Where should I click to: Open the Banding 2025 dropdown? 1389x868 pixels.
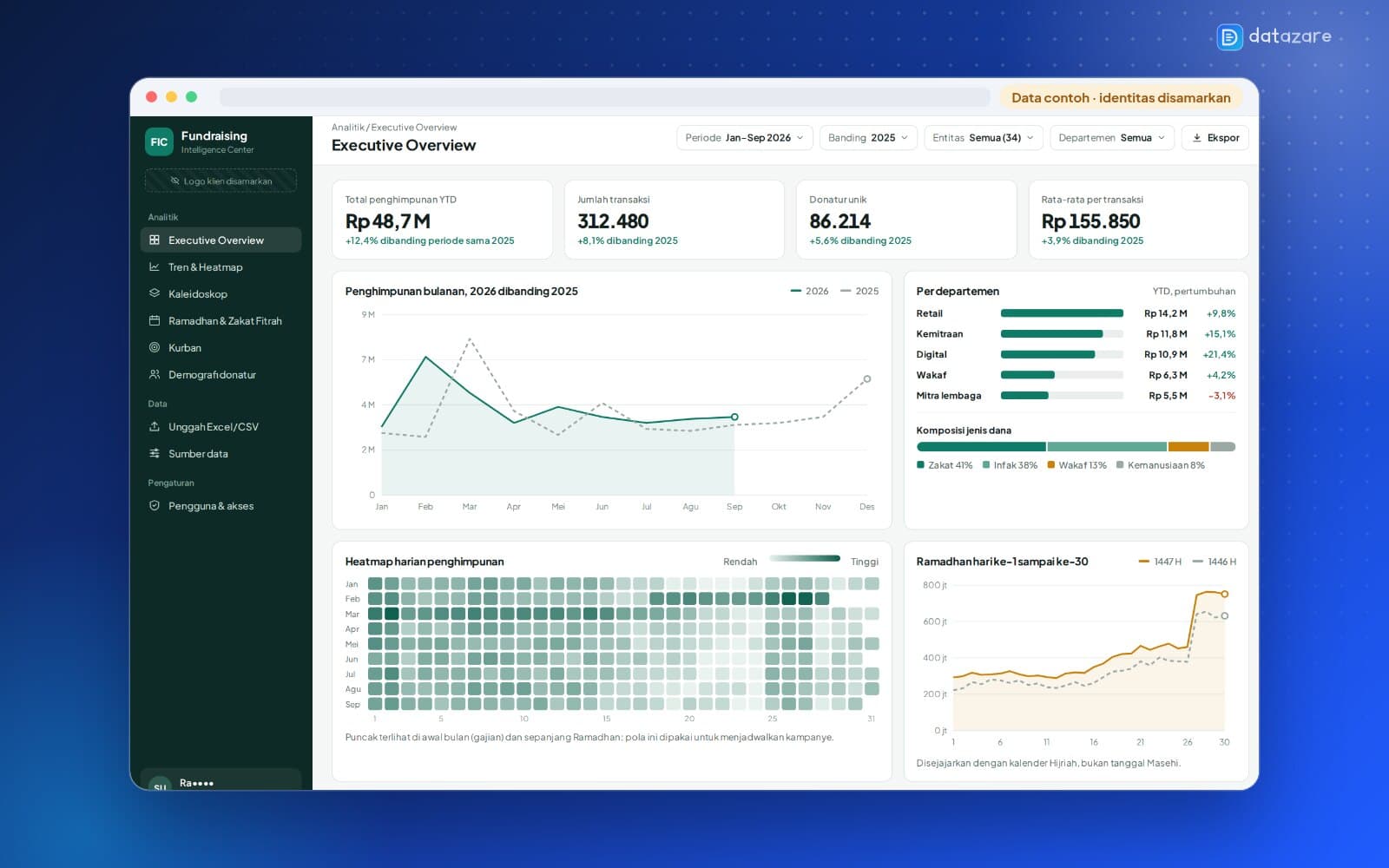click(868, 138)
